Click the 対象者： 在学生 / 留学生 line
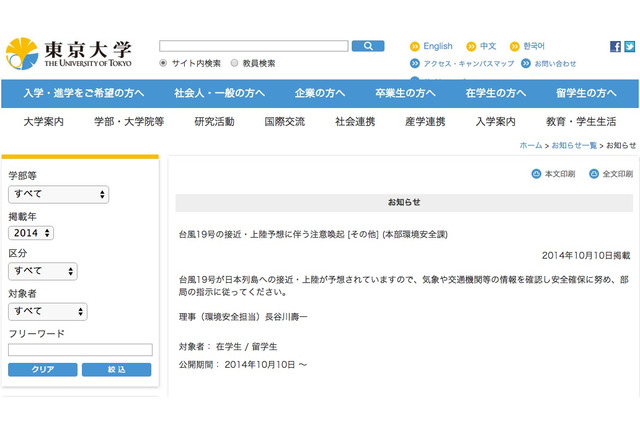The image size is (640, 426). point(228,347)
